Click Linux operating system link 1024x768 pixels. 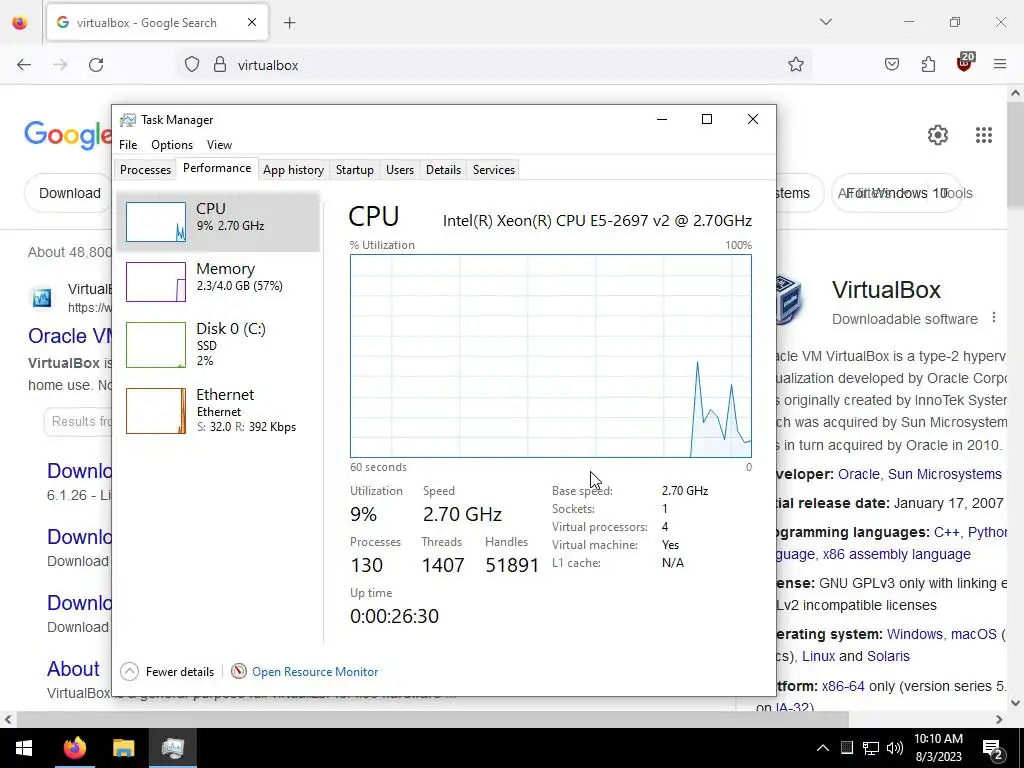[818, 656]
